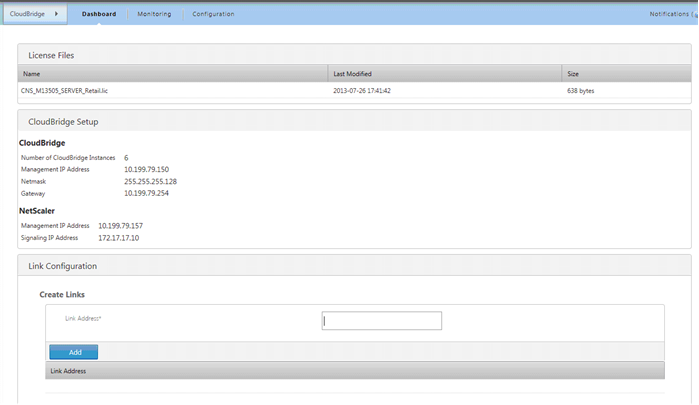The image size is (699, 405).
Task: Sort by Last Modified column header
Action: [444, 74]
